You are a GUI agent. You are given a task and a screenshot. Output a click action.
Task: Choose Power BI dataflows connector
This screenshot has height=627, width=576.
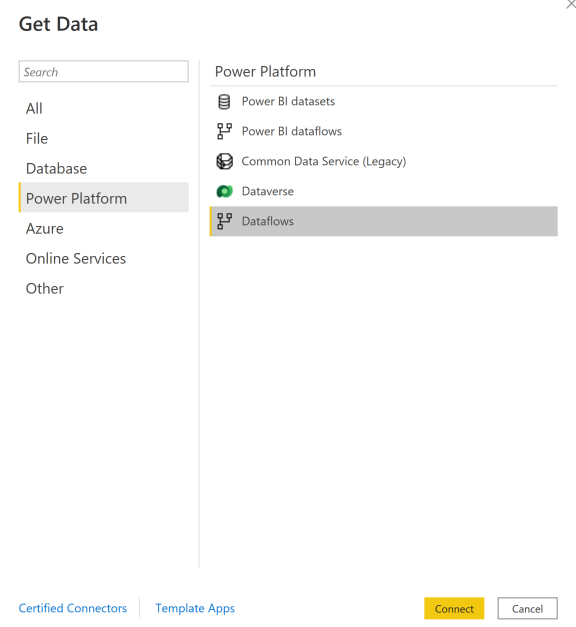click(384, 131)
